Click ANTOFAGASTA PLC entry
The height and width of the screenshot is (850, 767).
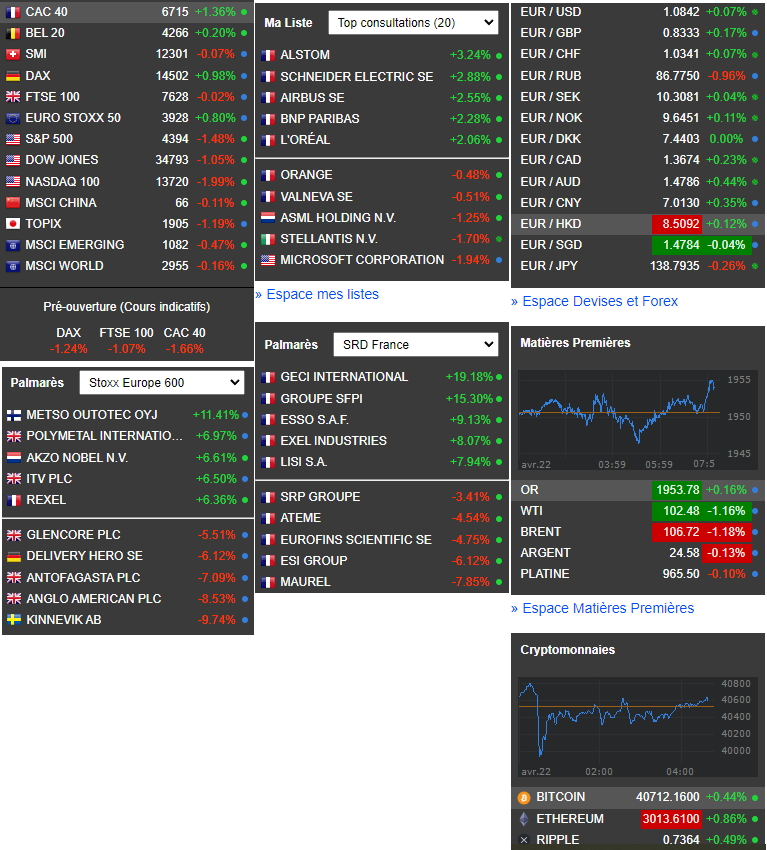point(83,578)
